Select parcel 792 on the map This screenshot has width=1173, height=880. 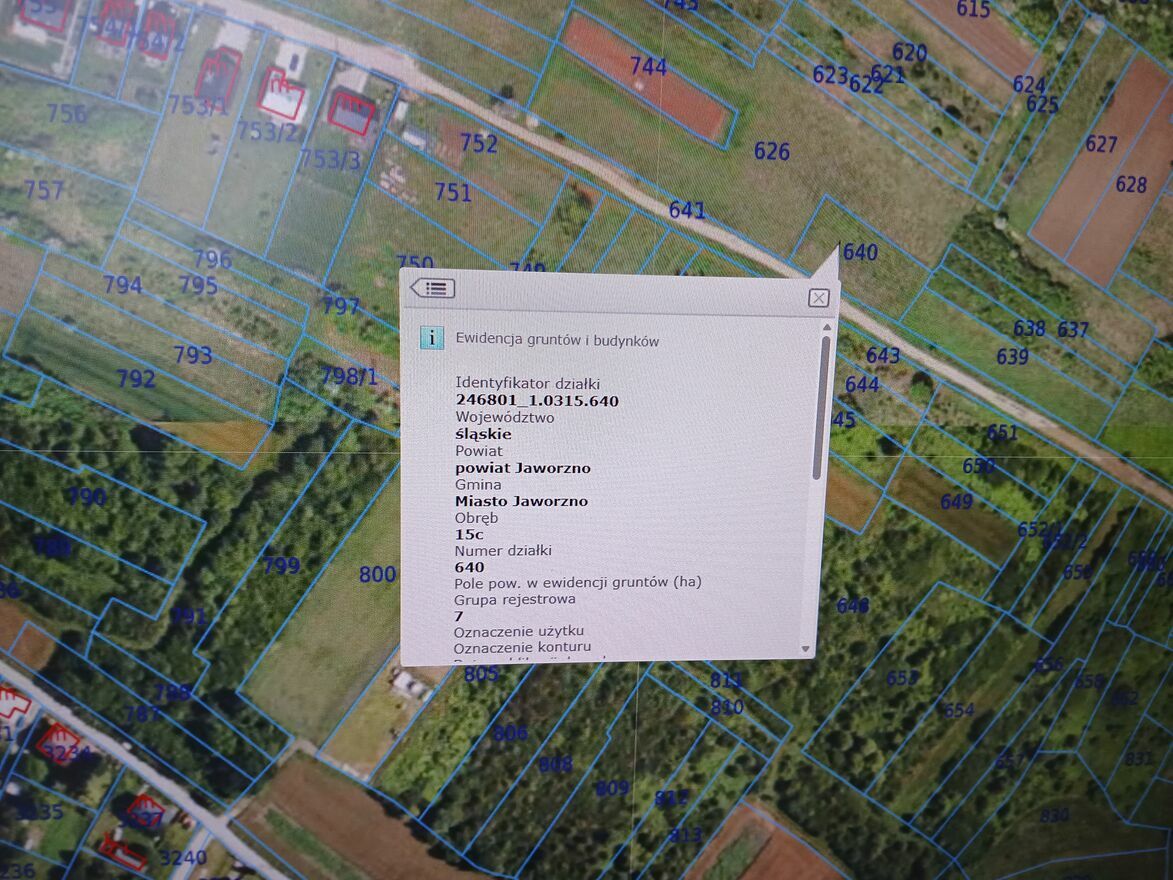(136, 379)
